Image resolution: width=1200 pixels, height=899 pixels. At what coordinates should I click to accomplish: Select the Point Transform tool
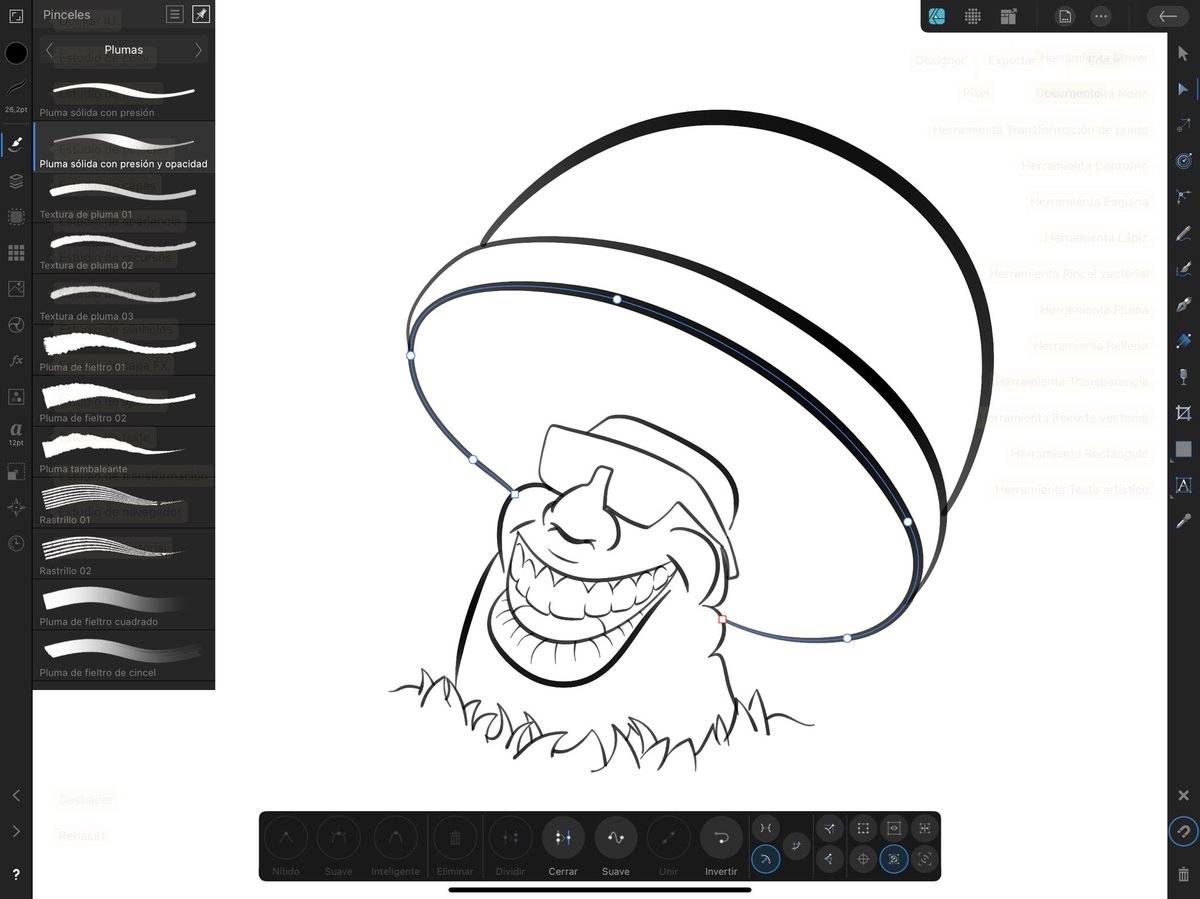click(x=1184, y=125)
